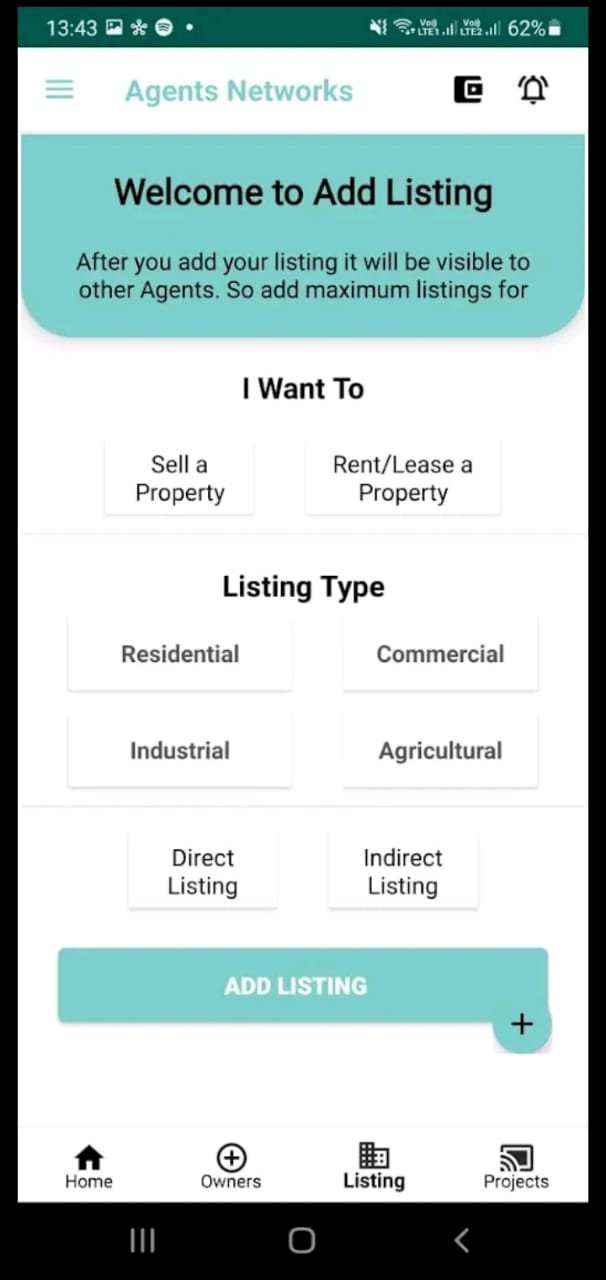Go to the Home tab

click(89, 1168)
